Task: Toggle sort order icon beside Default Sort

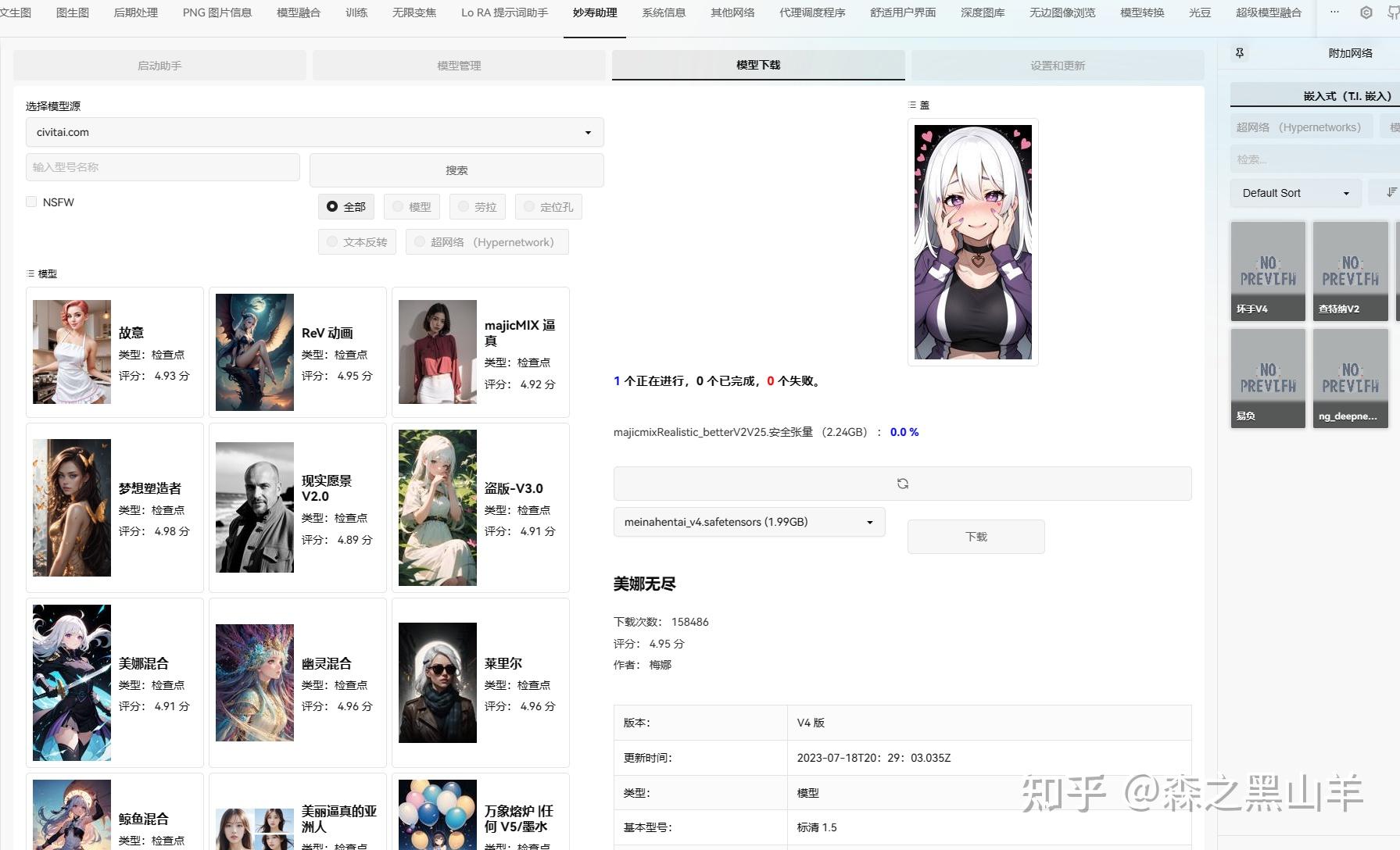Action: point(1391,192)
